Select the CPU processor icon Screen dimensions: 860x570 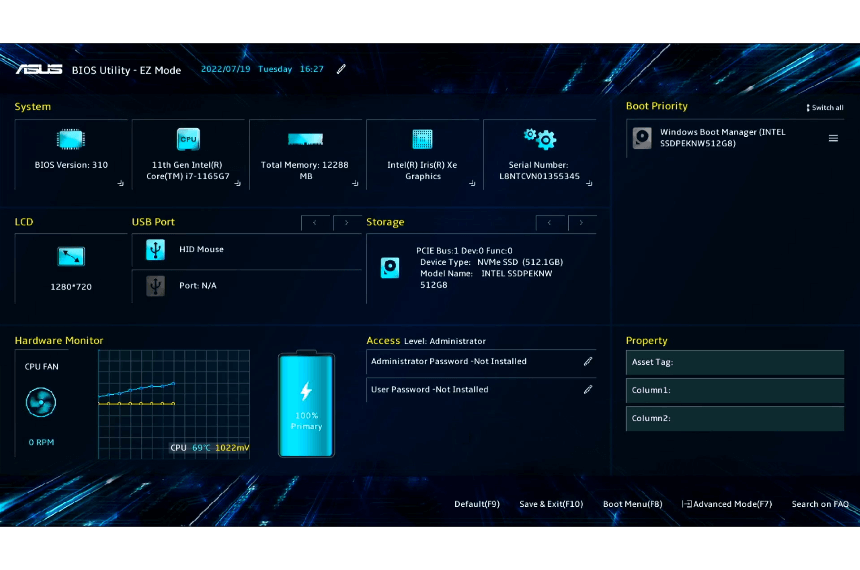click(x=188, y=139)
